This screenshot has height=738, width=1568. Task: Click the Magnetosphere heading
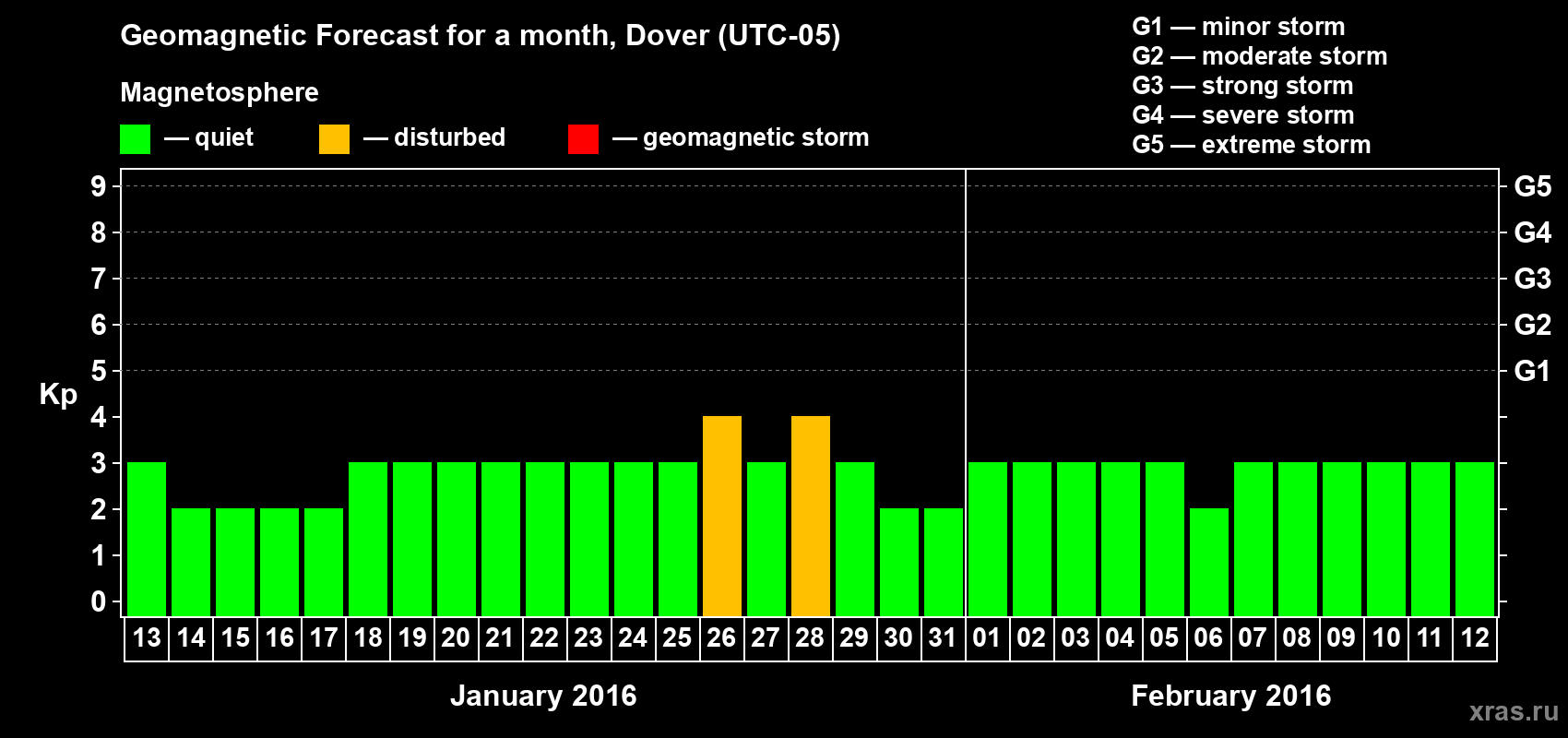(220, 92)
